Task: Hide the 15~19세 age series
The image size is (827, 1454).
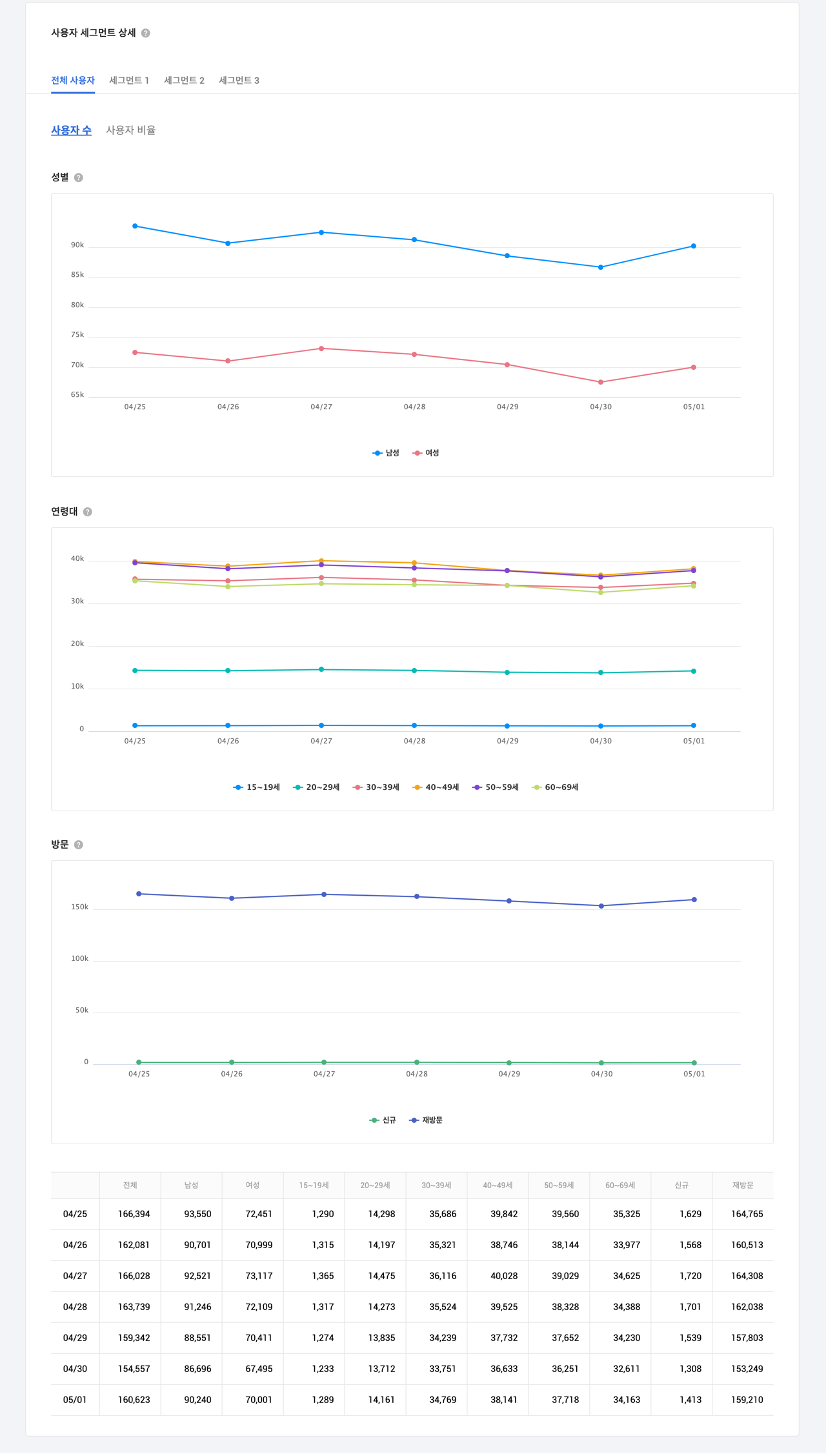Action: [x=257, y=788]
